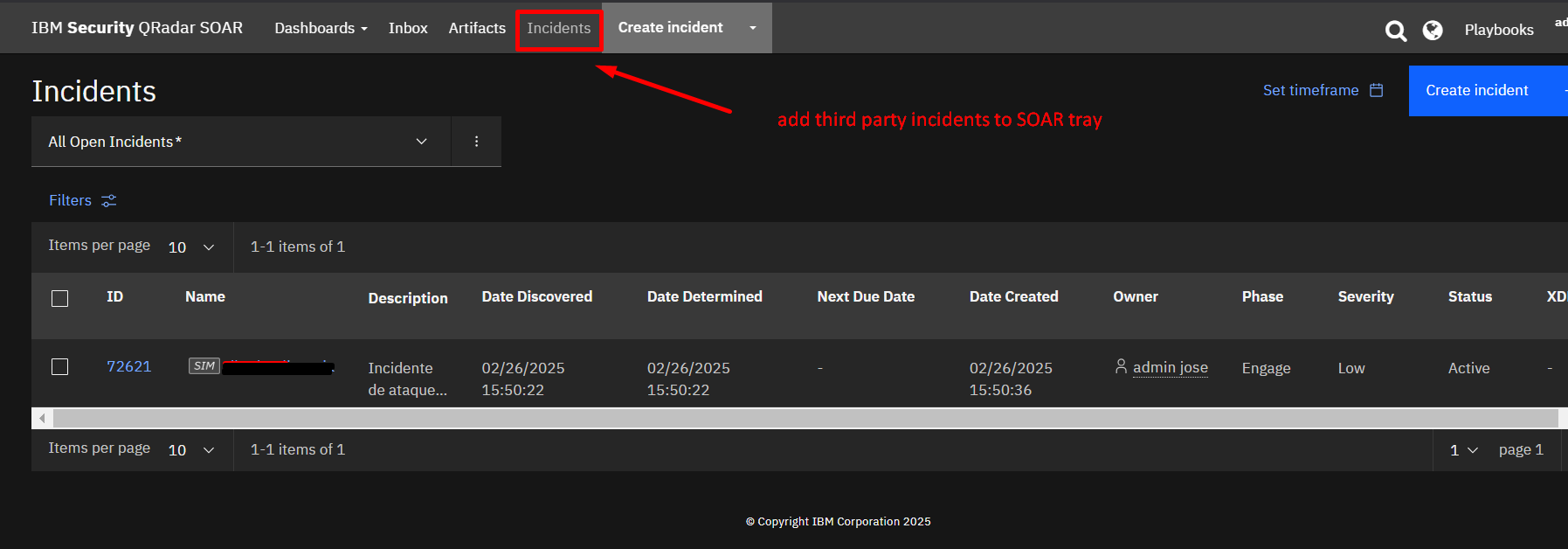Click the SIM badge in the incident row
This screenshot has height=549, width=1568.
(204, 366)
